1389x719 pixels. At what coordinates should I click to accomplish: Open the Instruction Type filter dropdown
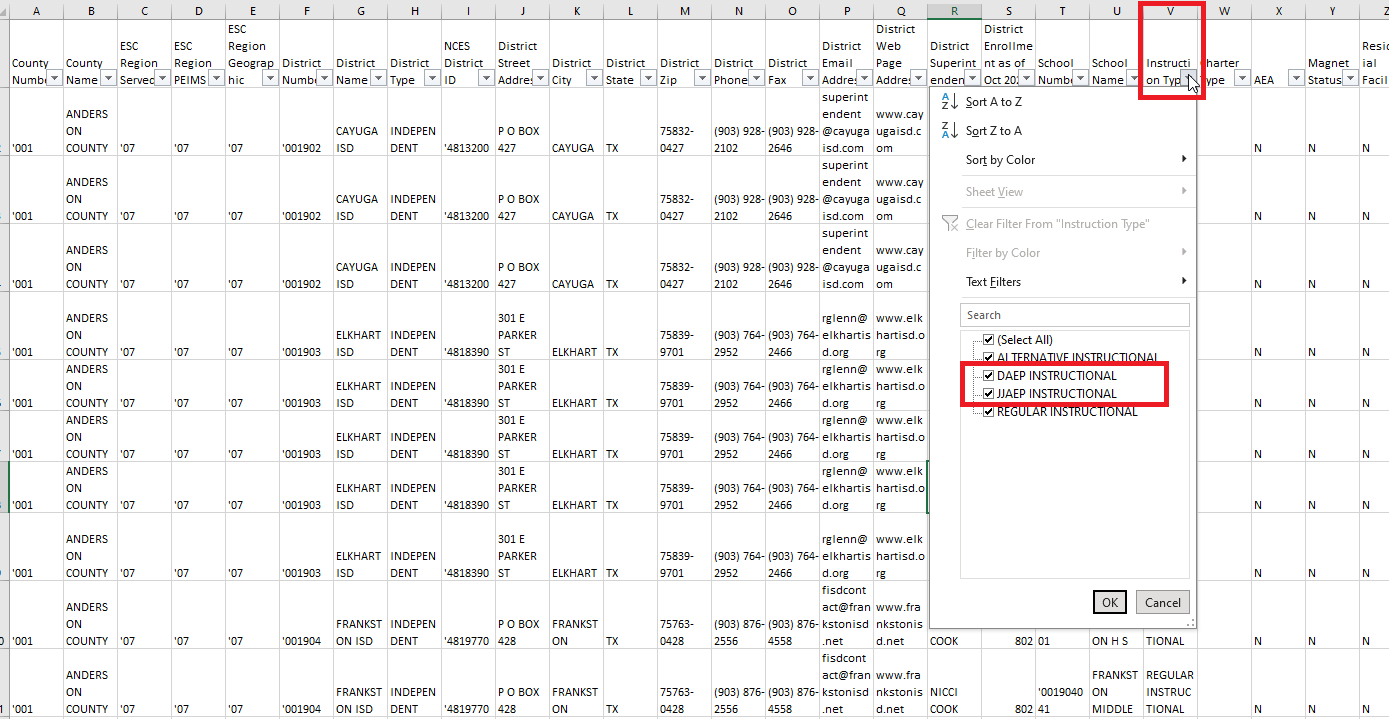pos(1187,79)
